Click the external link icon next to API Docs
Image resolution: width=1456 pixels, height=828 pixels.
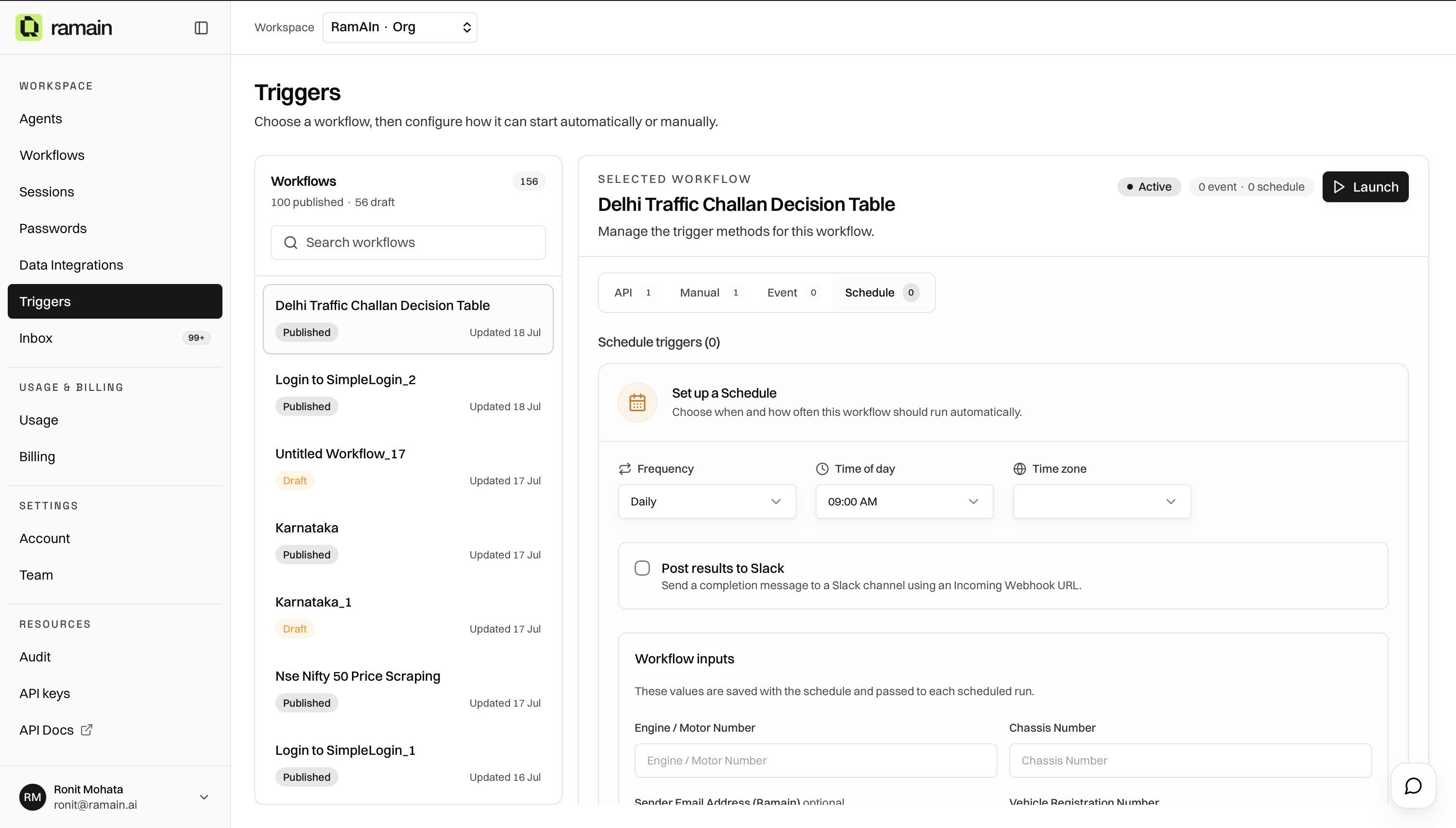(x=87, y=730)
